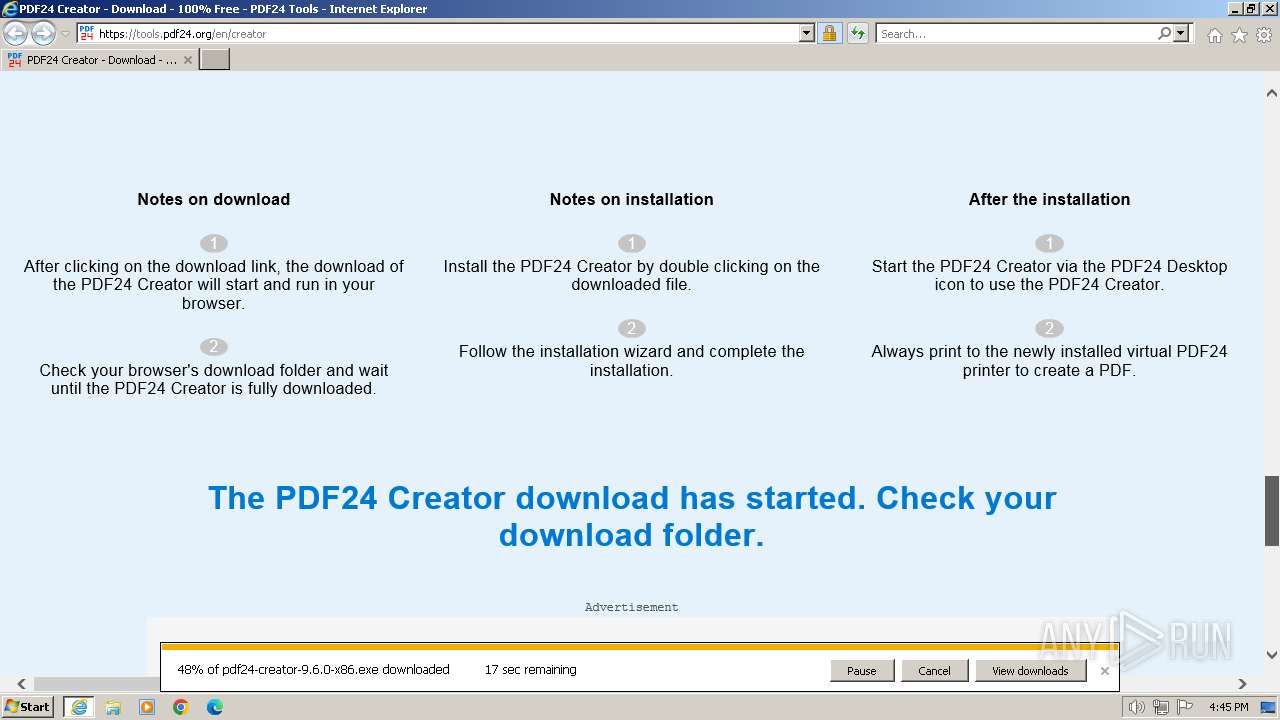Click the Advertisement label
This screenshot has width=1280, height=720.
pos(632,607)
